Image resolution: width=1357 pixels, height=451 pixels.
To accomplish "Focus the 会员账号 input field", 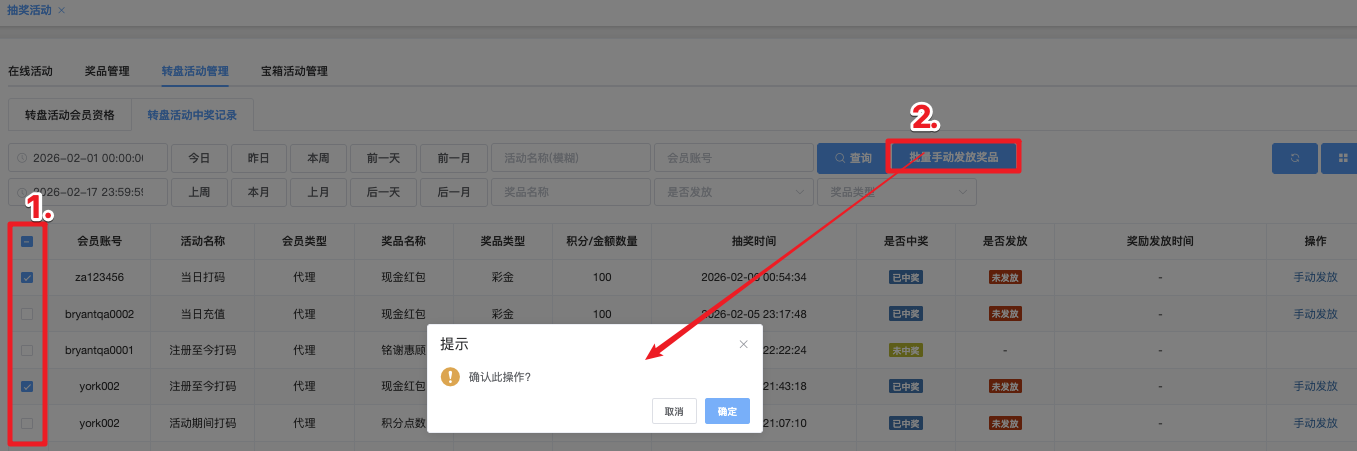I will point(733,158).
